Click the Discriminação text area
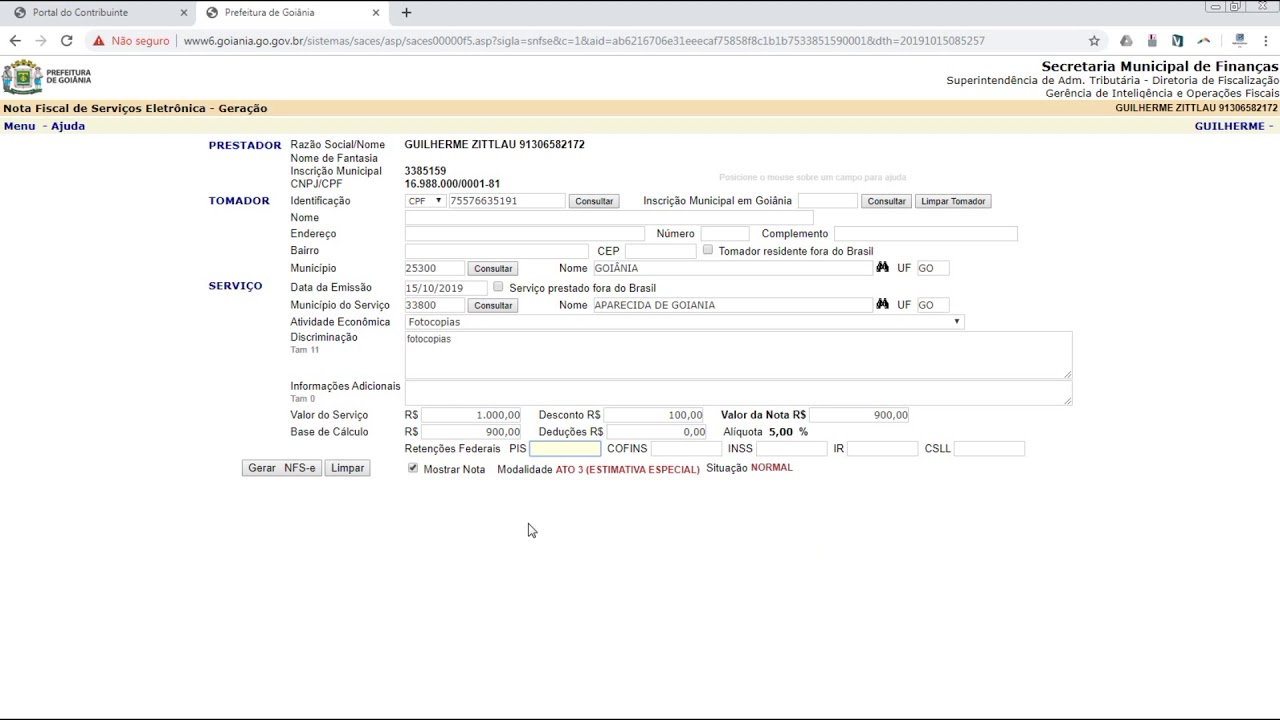The height and width of the screenshot is (720, 1280). (738, 355)
